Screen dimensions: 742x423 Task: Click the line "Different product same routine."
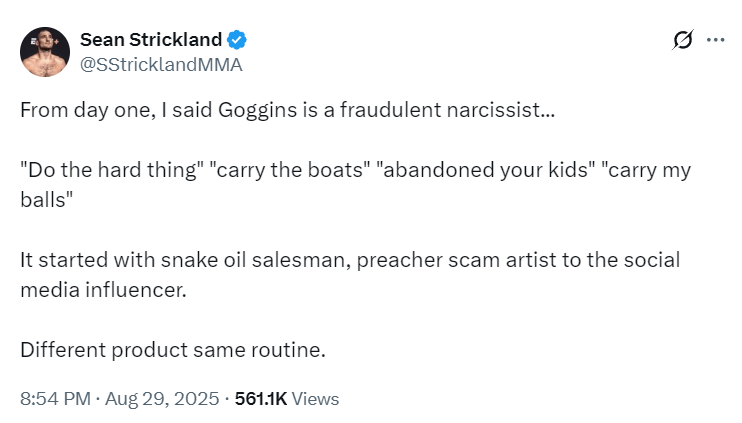click(x=173, y=351)
